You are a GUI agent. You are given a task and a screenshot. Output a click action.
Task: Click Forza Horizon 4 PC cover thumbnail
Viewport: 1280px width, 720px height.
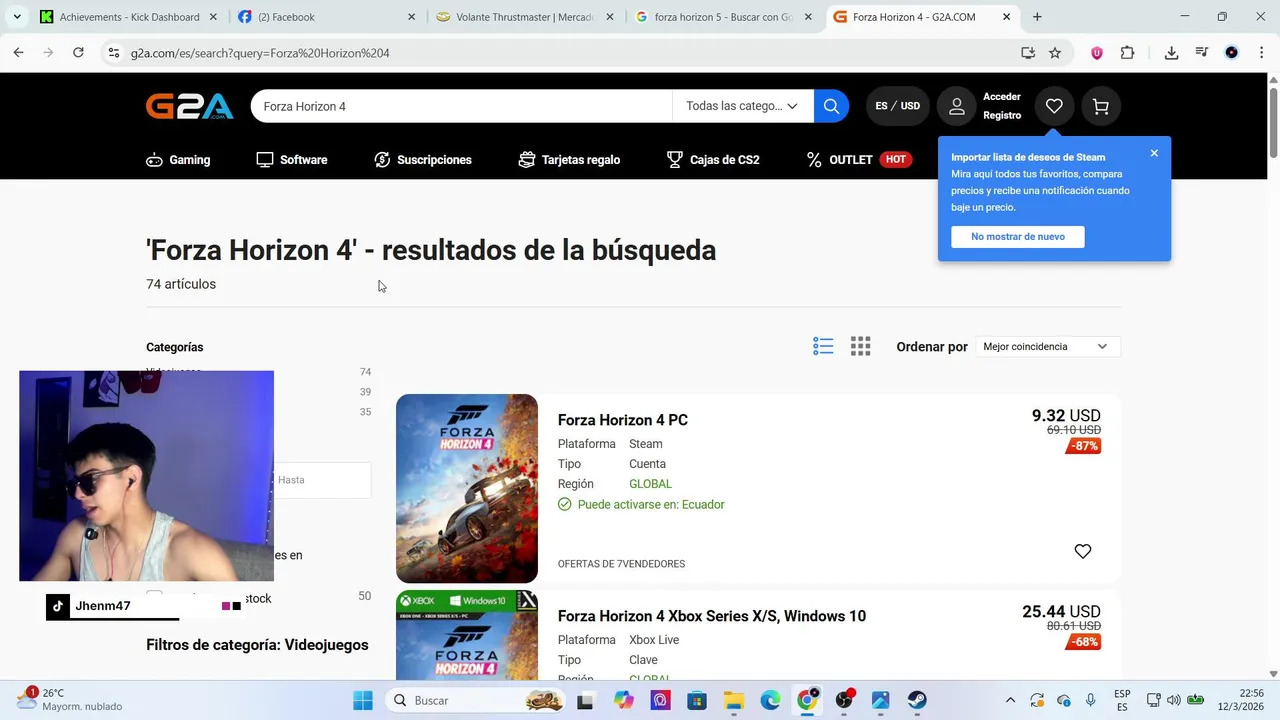click(x=467, y=488)
